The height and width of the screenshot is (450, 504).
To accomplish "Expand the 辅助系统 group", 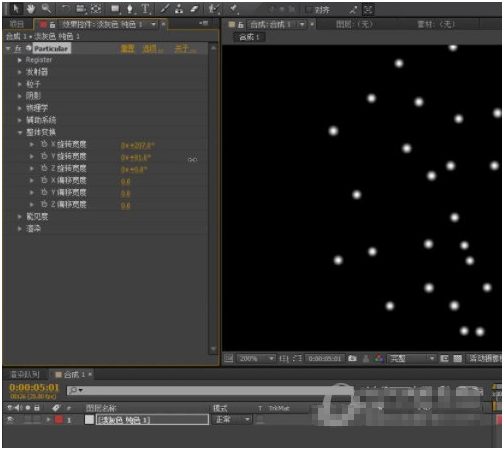I will pyautogui.click(x=20, y=120).
